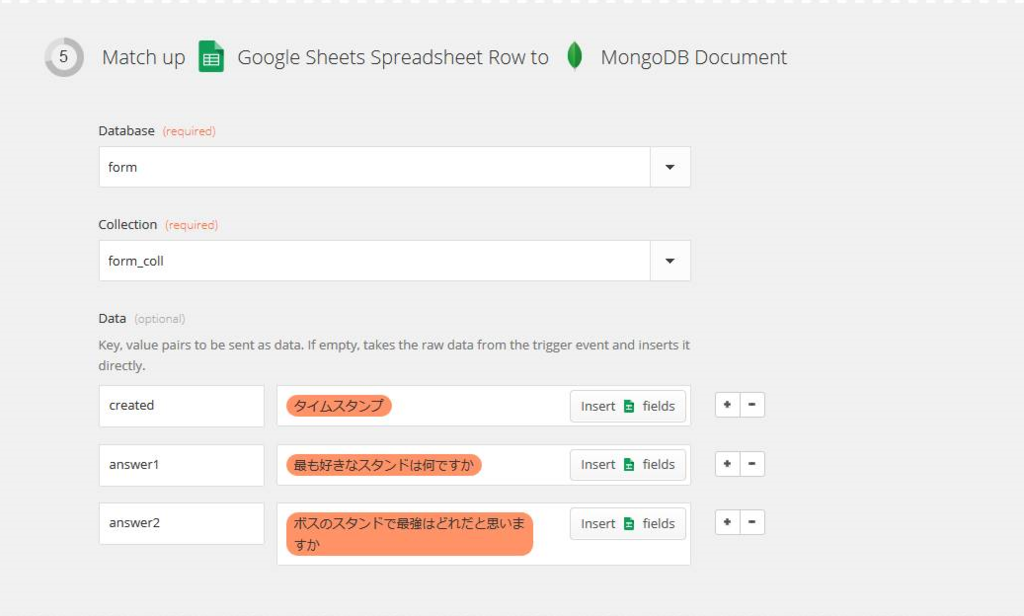Remove the answer2 row with minus button
The height and width of the screenshot is (616, 1024).
click(x=752, y=522)
